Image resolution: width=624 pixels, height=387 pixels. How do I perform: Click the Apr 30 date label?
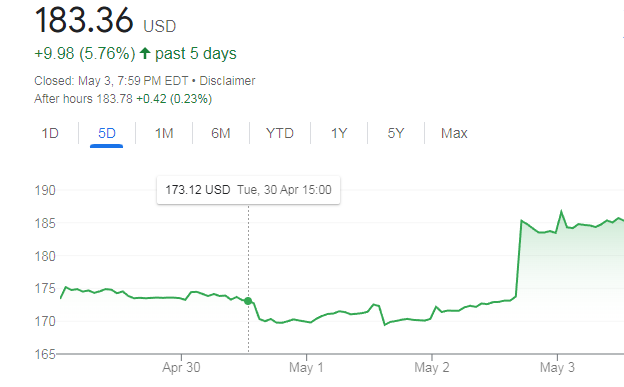[181, 367]
